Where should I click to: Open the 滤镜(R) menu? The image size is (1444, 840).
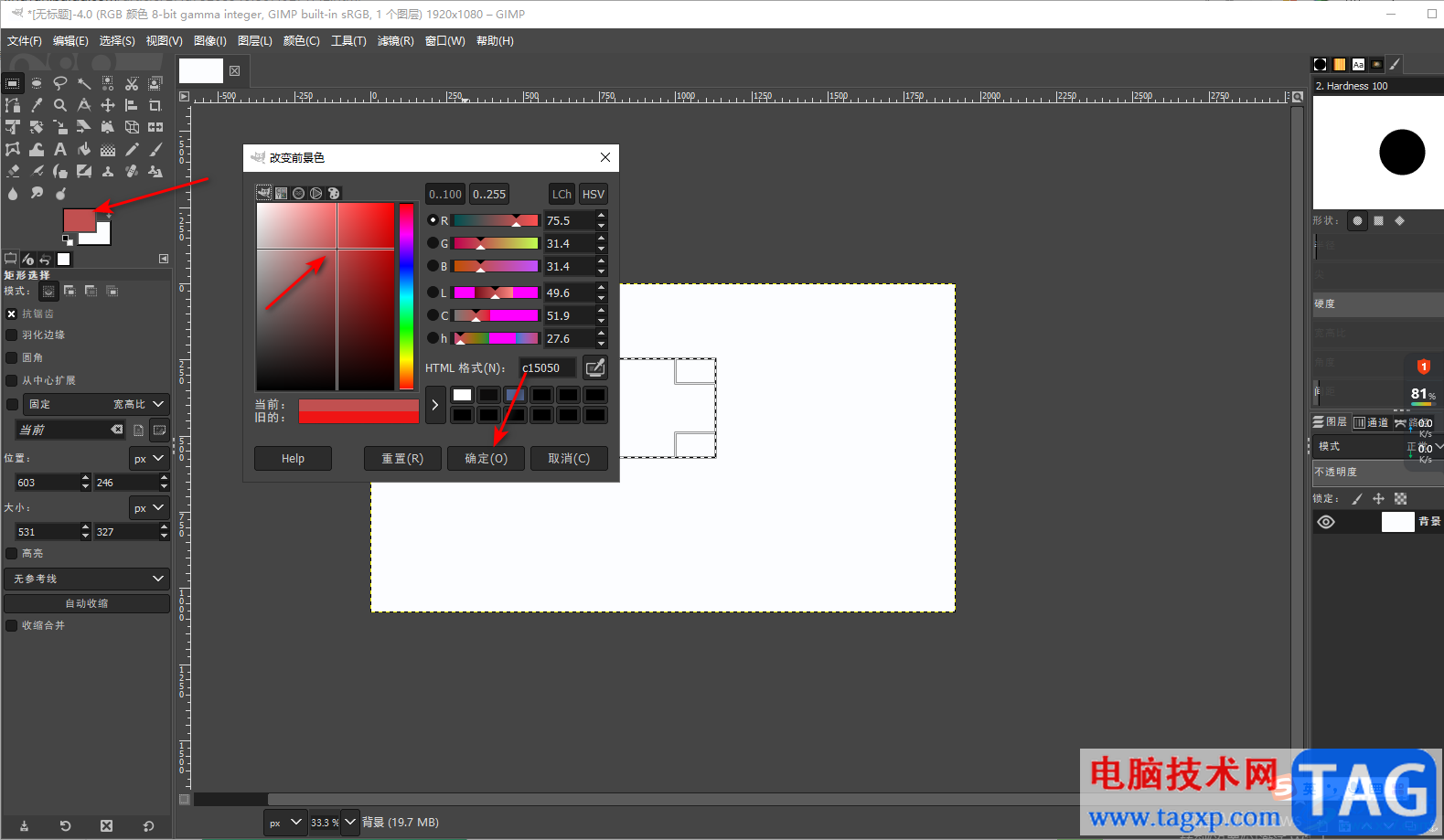coord(395,40)
